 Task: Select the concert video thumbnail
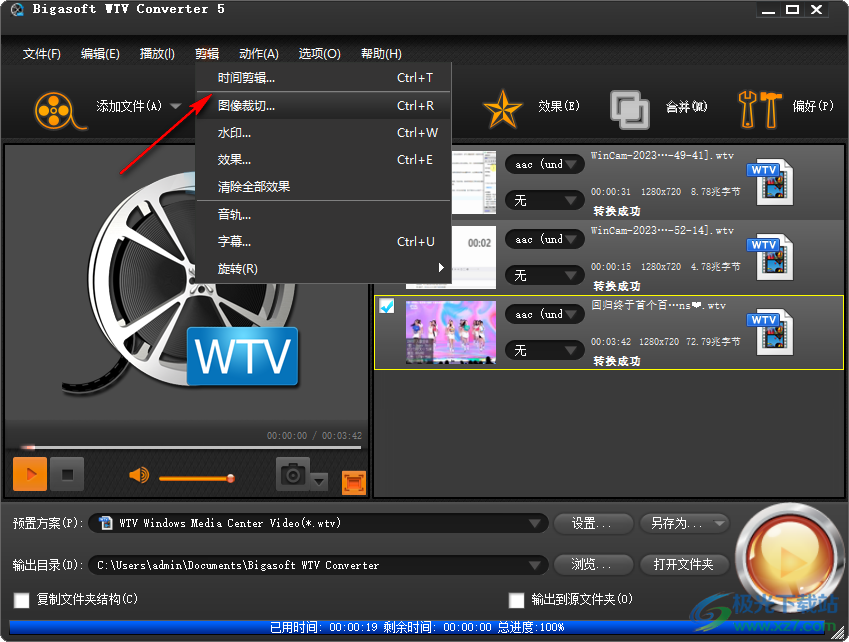click(x=451, y=332)
